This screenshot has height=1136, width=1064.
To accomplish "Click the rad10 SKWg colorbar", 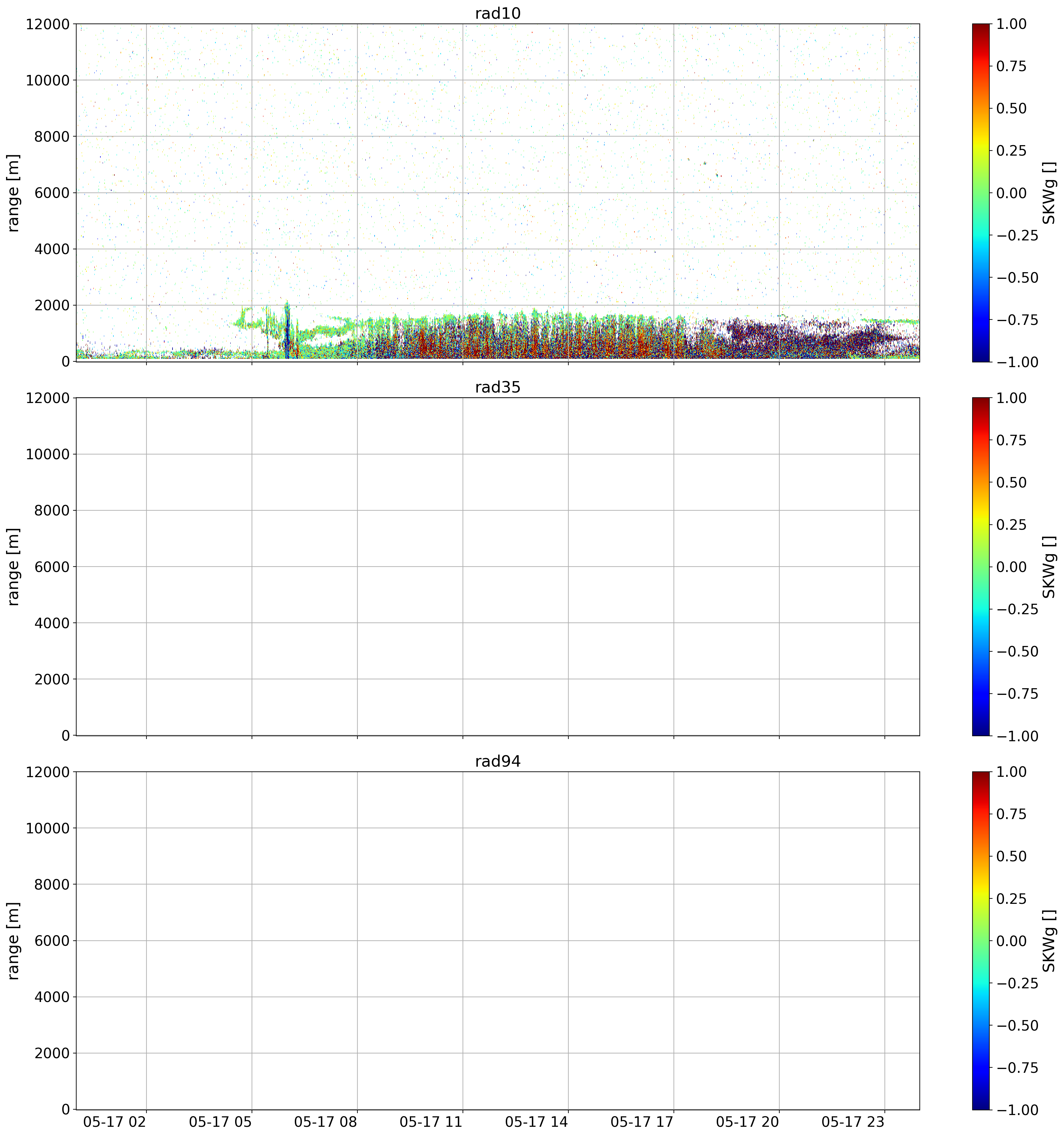I will pyautogui.click(x=980, y=192).
